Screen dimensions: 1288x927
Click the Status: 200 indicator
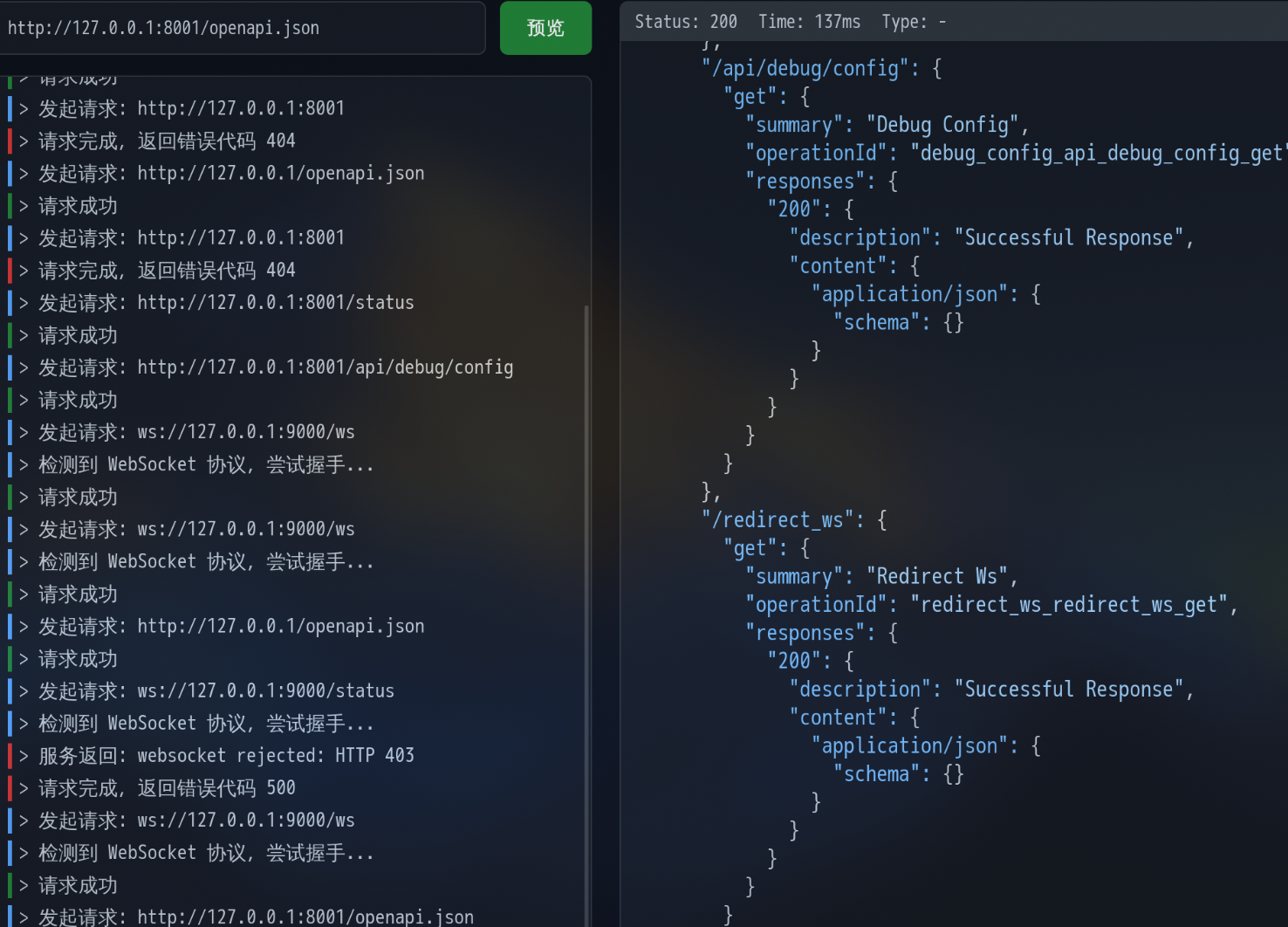click(686, 22)
